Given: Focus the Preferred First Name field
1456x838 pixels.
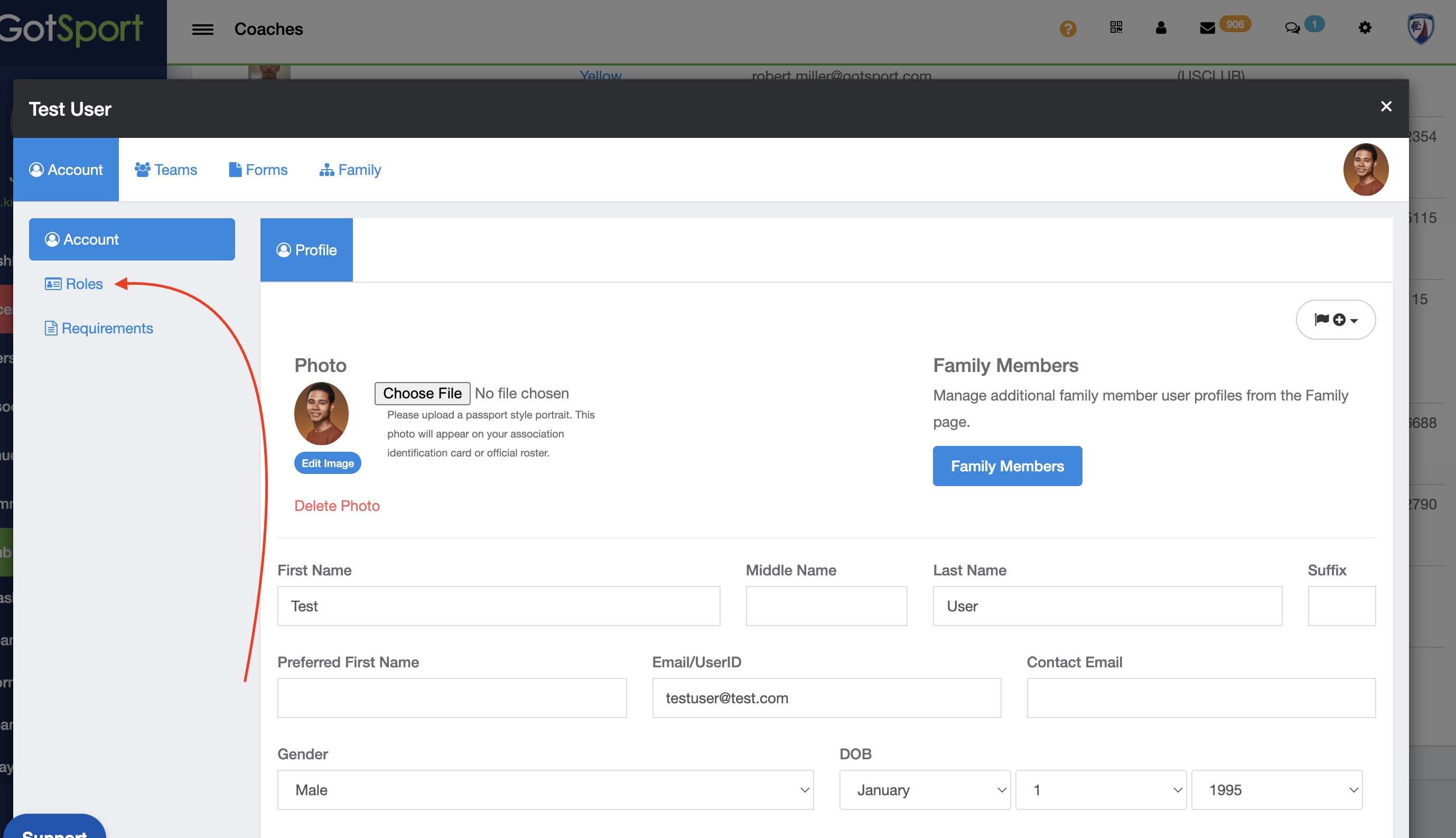Looking at the screenshot, I should point(452,697).
